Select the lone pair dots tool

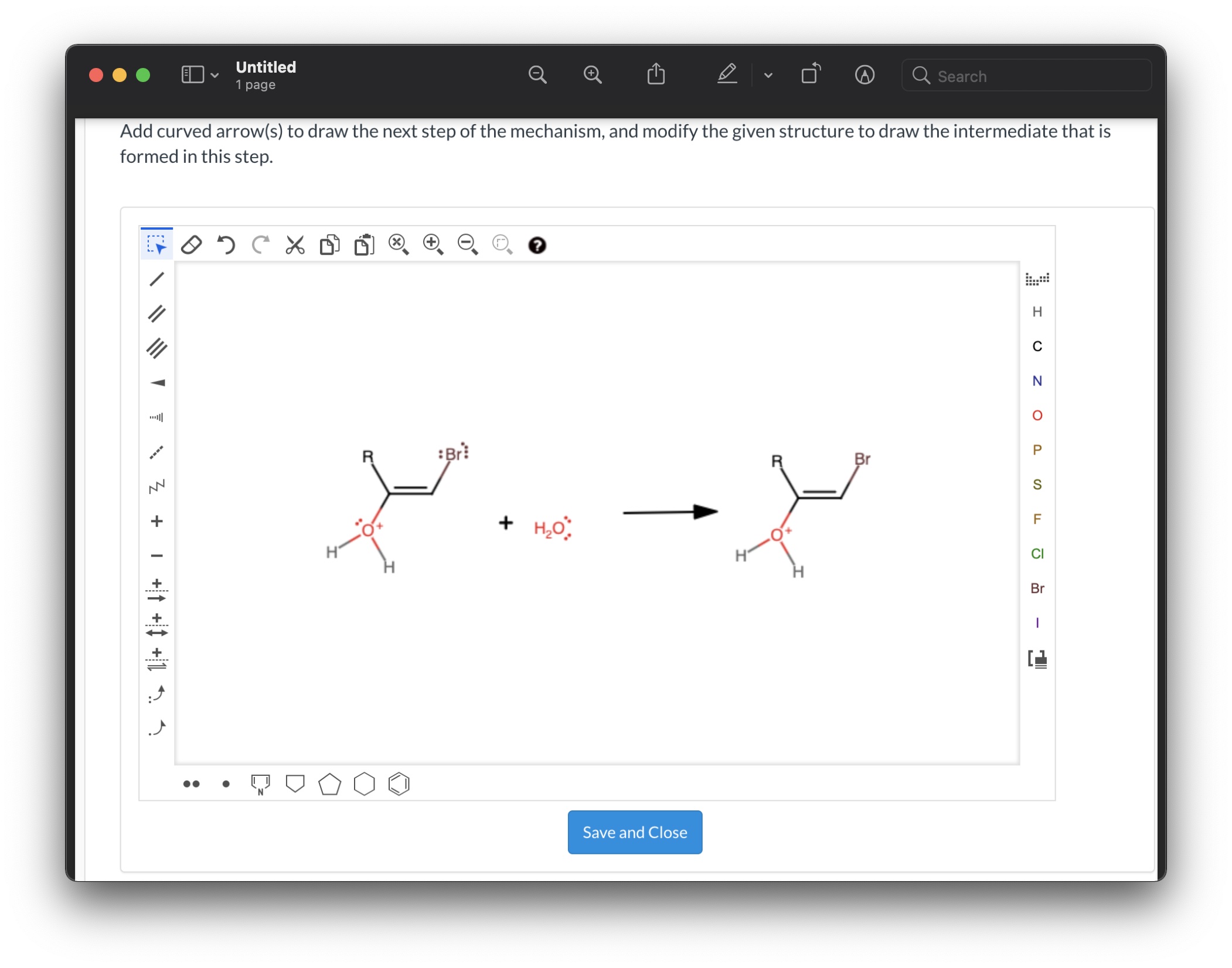point(192,783)
